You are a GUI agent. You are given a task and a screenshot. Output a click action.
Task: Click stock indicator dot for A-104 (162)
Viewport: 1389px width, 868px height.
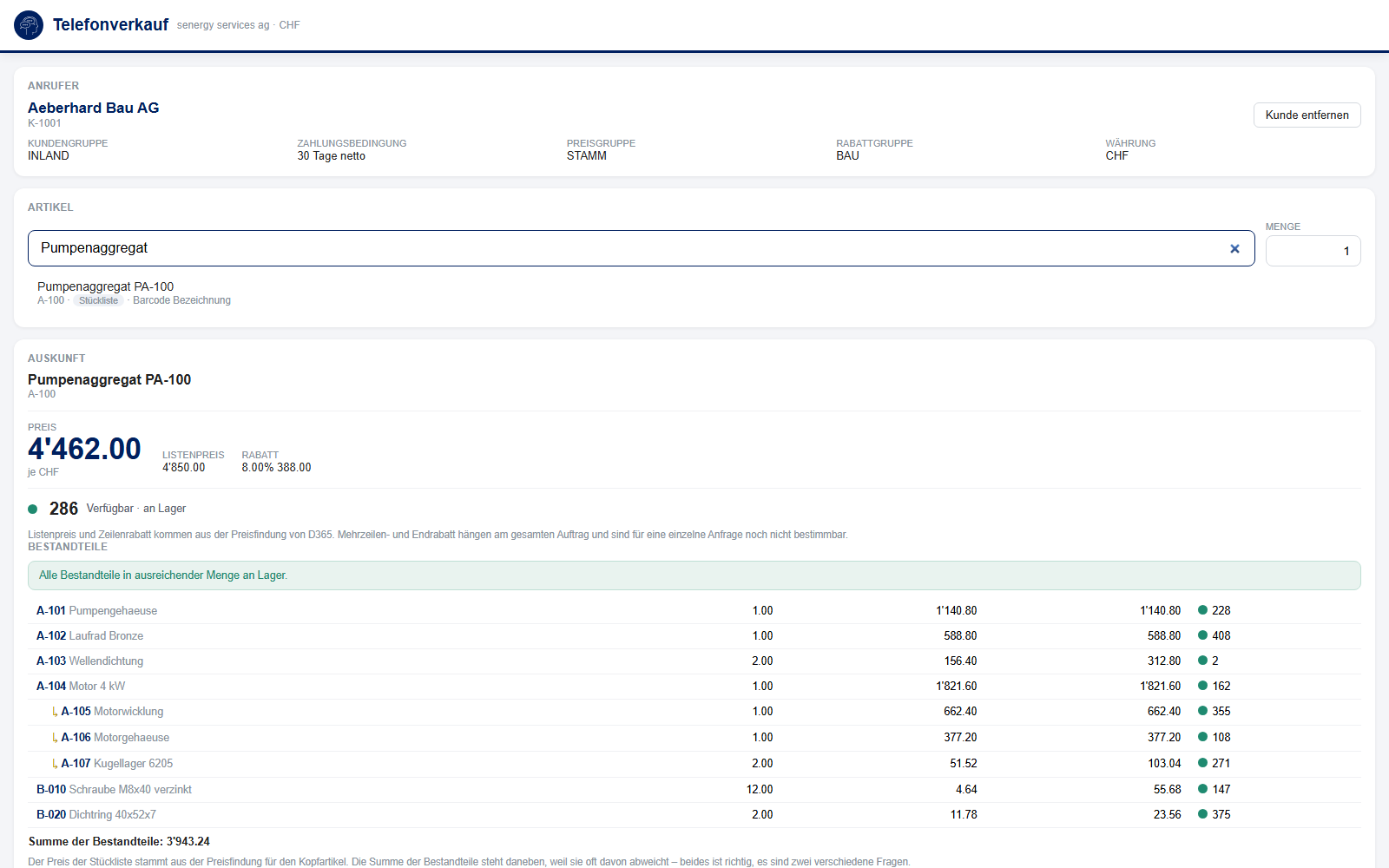pos(1203,686)
